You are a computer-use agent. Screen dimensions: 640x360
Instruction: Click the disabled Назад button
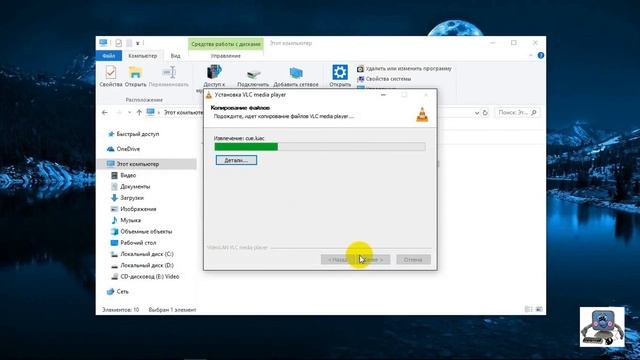pyautogui.click(x=337, y=260)
